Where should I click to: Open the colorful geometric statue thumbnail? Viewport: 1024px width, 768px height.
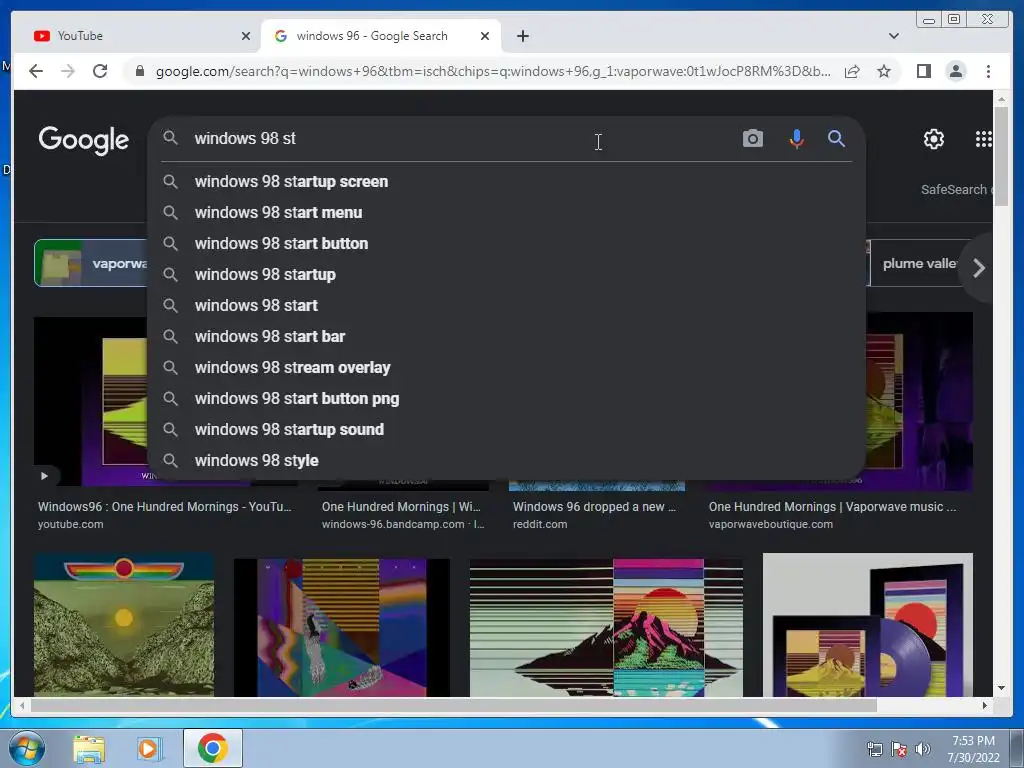(342, 627)
